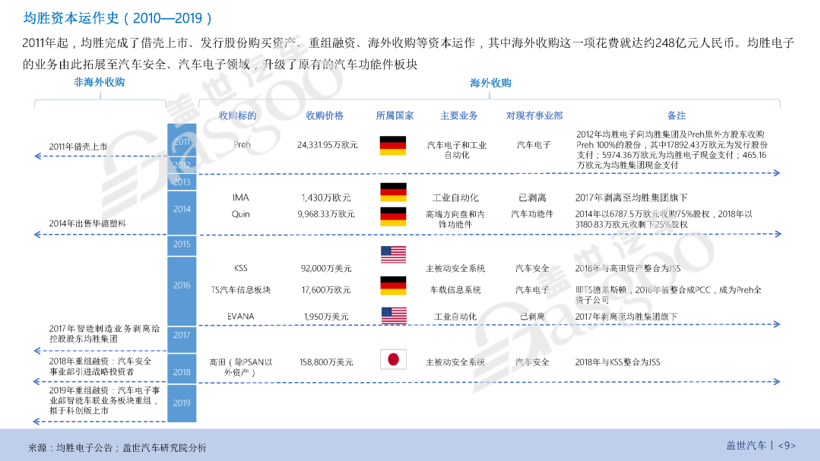Click the KSS acquisition target name
Image resolution: width=820 pixels, height=461 pixels.
coord(241,268)
